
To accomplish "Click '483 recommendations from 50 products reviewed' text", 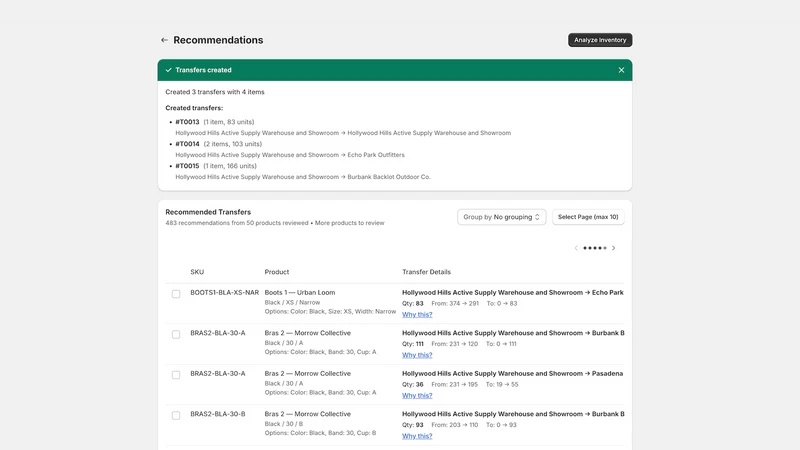I will 237,223.
